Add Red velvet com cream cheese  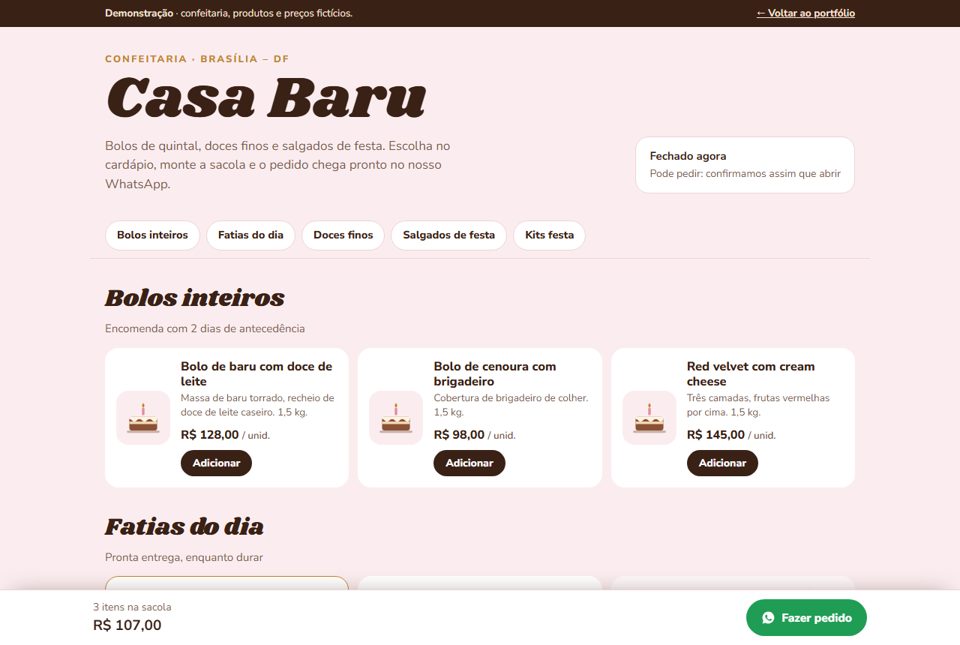(722, 463)
